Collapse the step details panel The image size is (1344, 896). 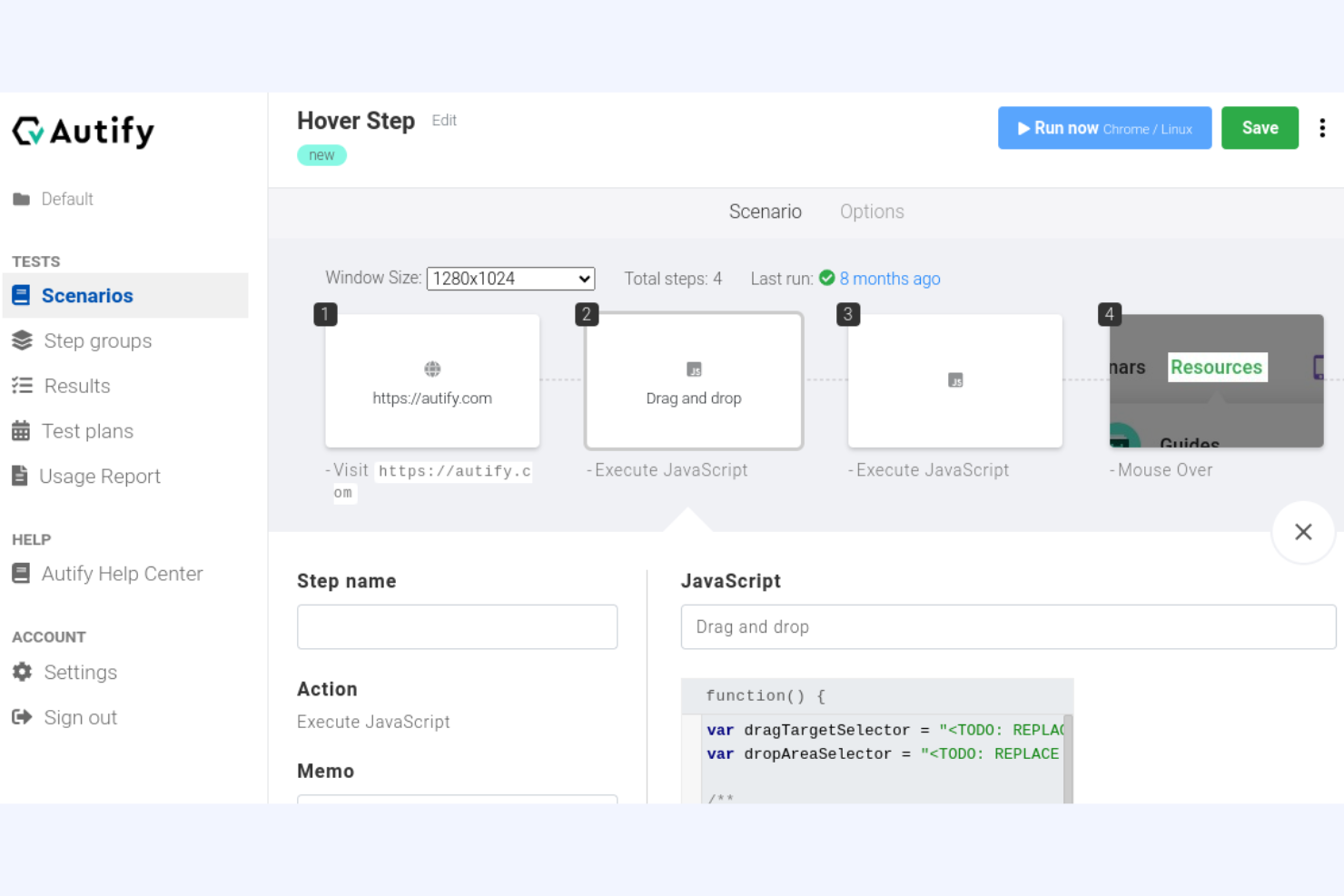click(1303, 532)
